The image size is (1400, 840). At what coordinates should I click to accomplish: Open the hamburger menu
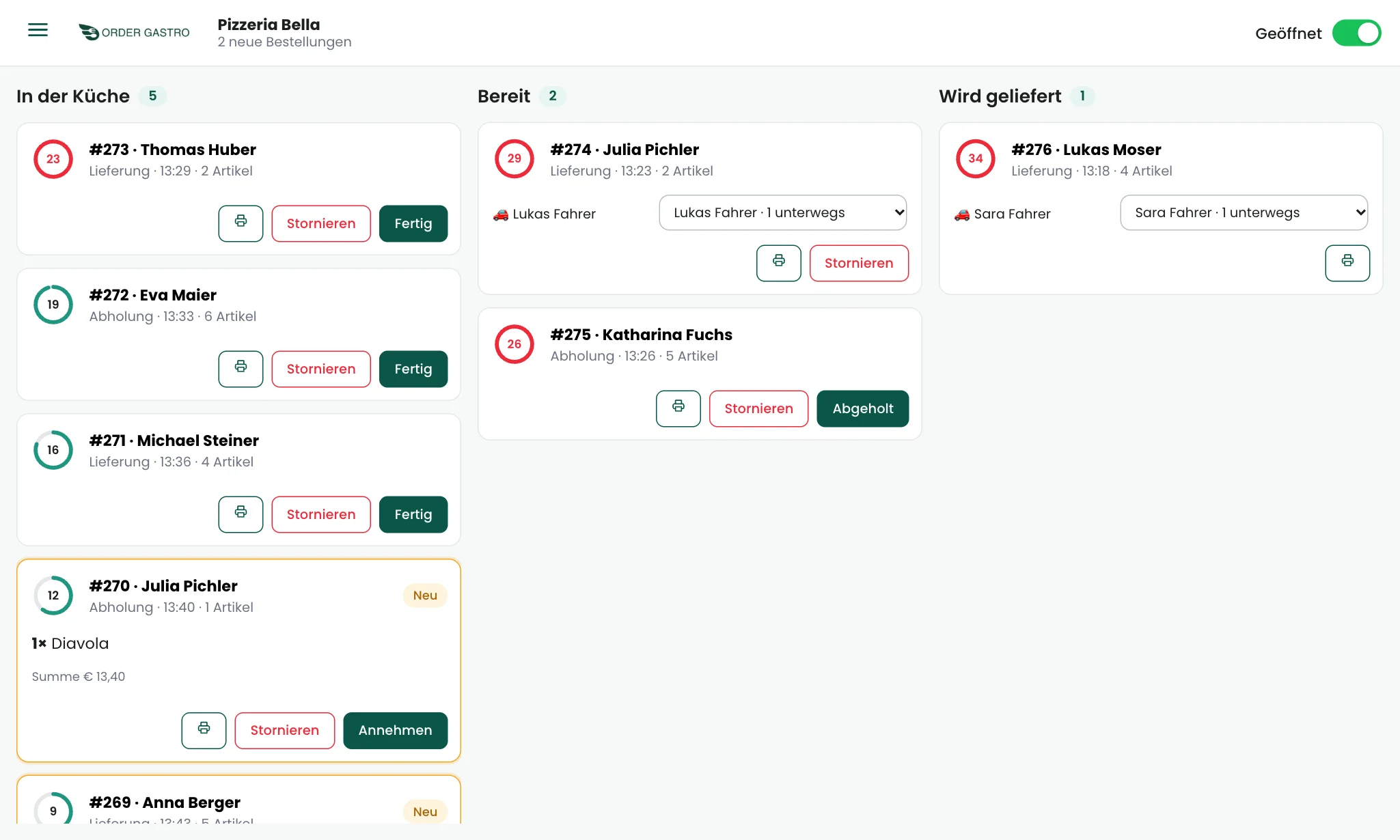38,30
